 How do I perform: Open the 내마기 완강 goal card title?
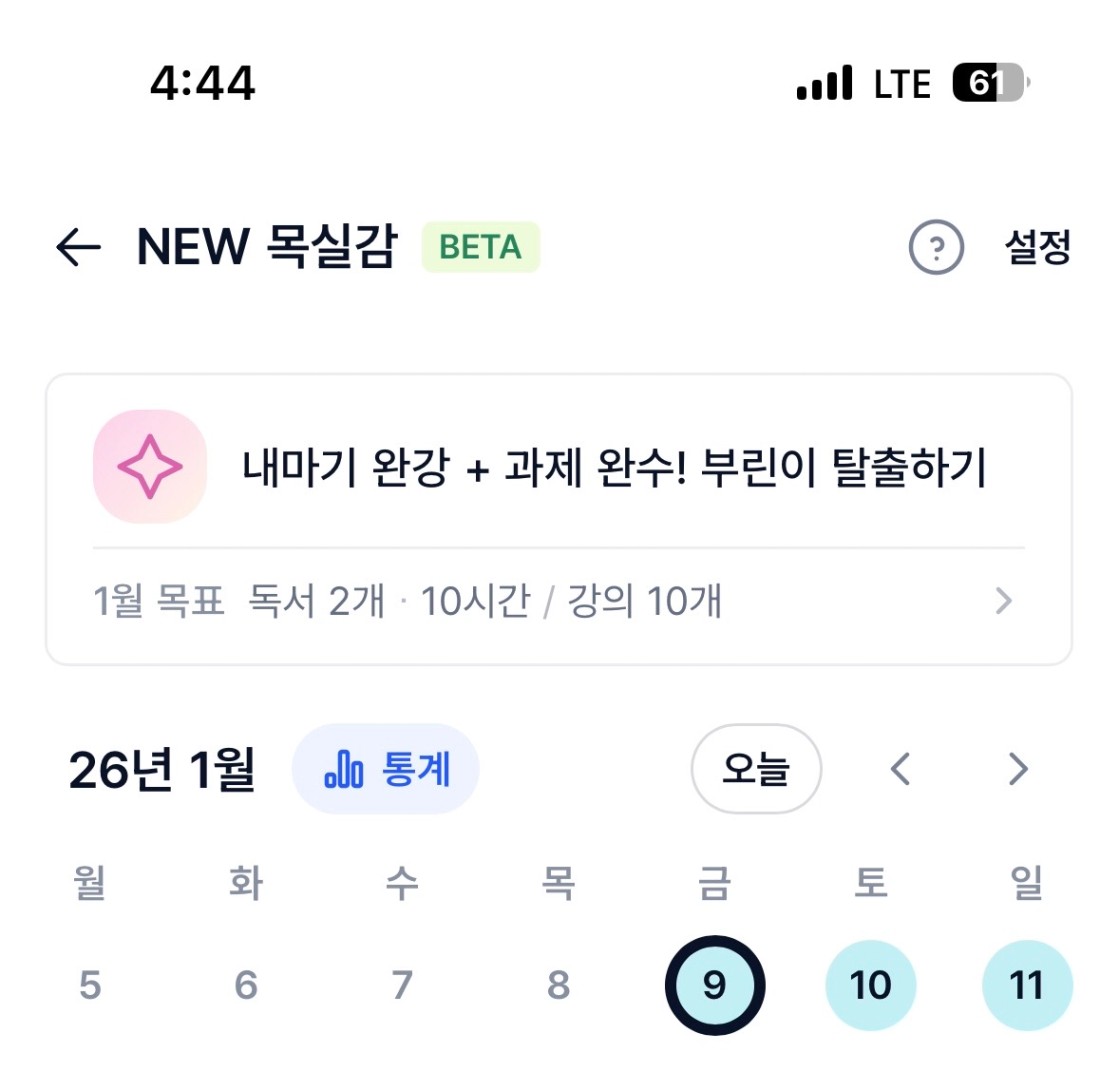click(x=614, y=467)
